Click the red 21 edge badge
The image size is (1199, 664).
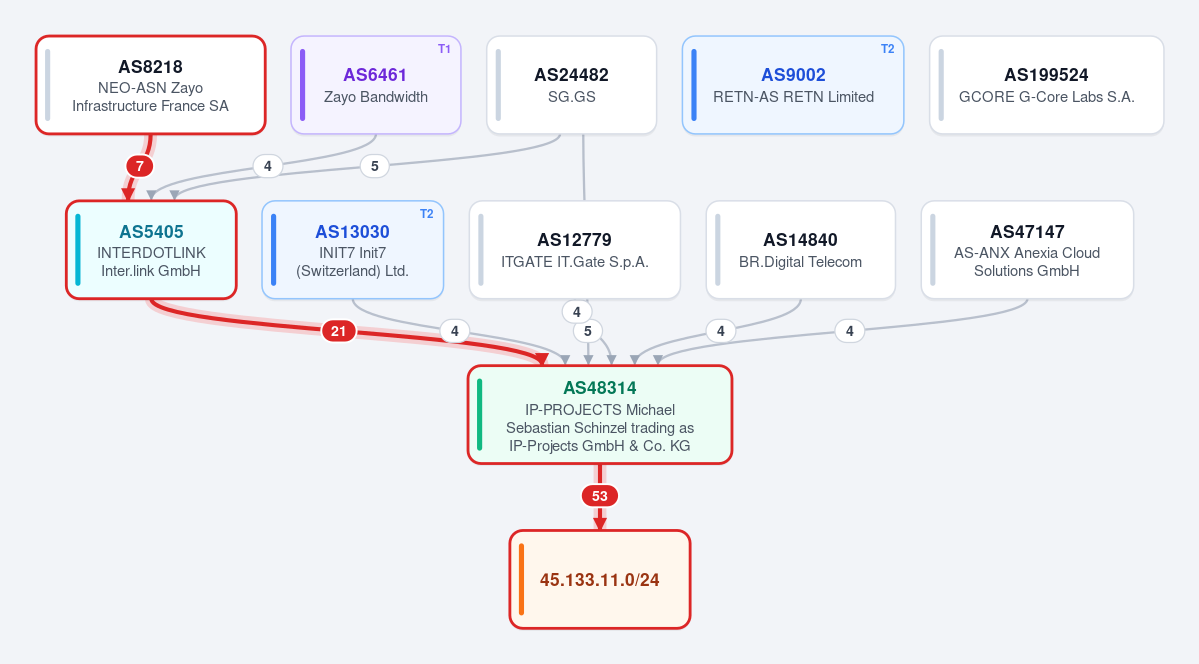pos(339,331)
